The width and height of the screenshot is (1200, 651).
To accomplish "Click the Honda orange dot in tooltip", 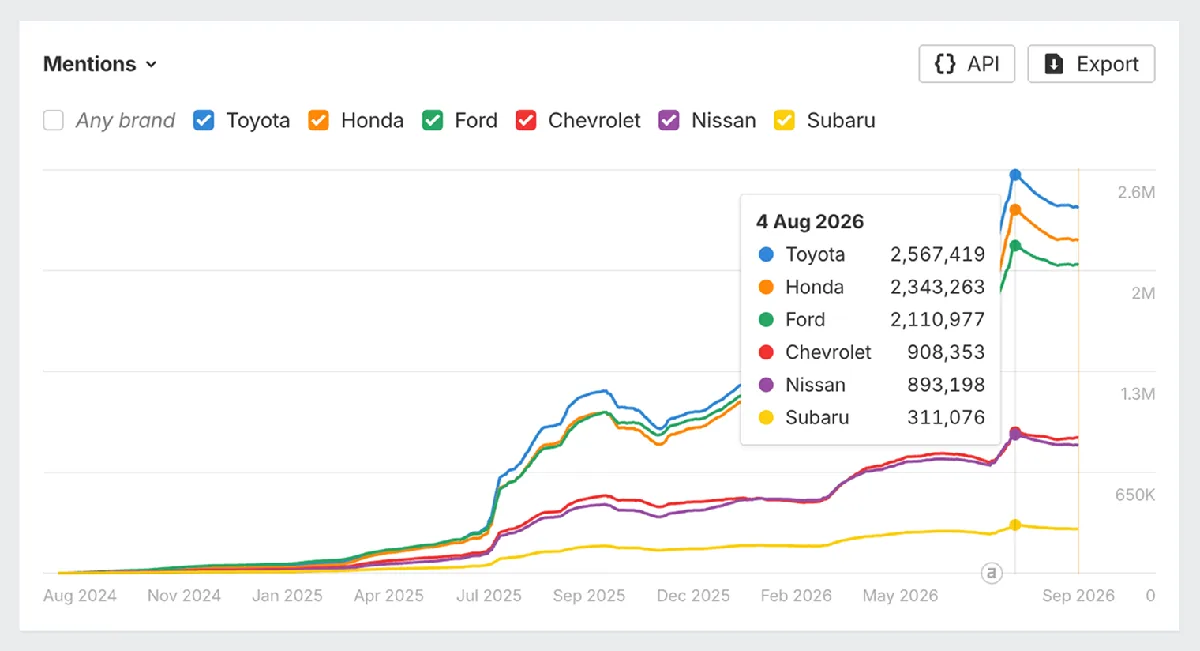I will click(x=767, y=287).
